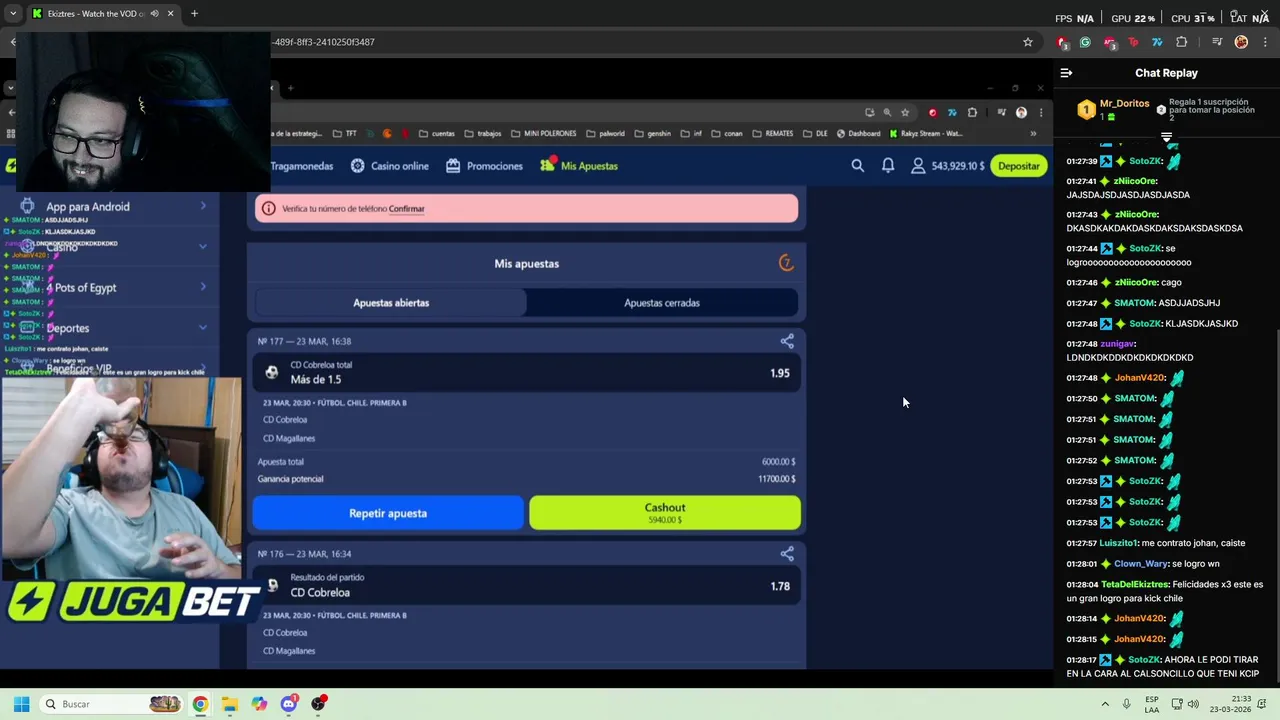Click the 1.78 odds on CD Cobreloa result
Screen dimensions: 1280x720
tap(780, 586)
